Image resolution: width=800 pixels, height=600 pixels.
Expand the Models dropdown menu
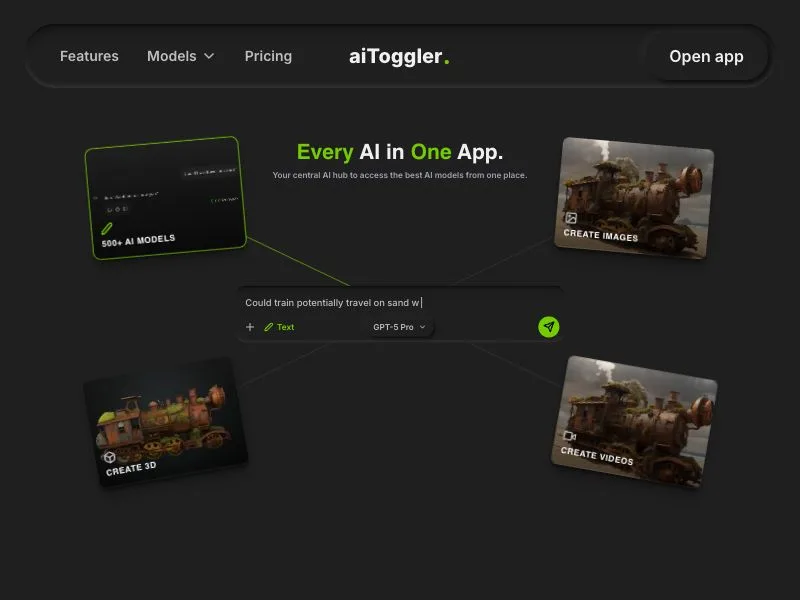pos(181,56)
